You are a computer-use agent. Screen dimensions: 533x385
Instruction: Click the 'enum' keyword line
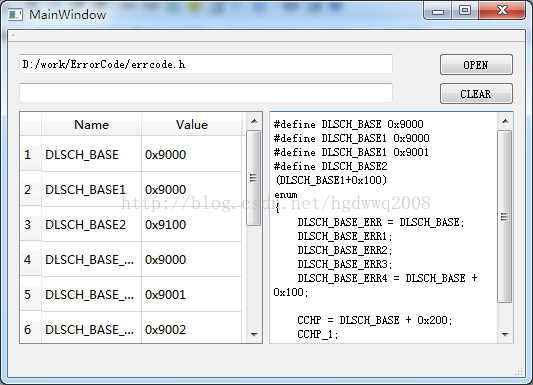click(286, 195)
